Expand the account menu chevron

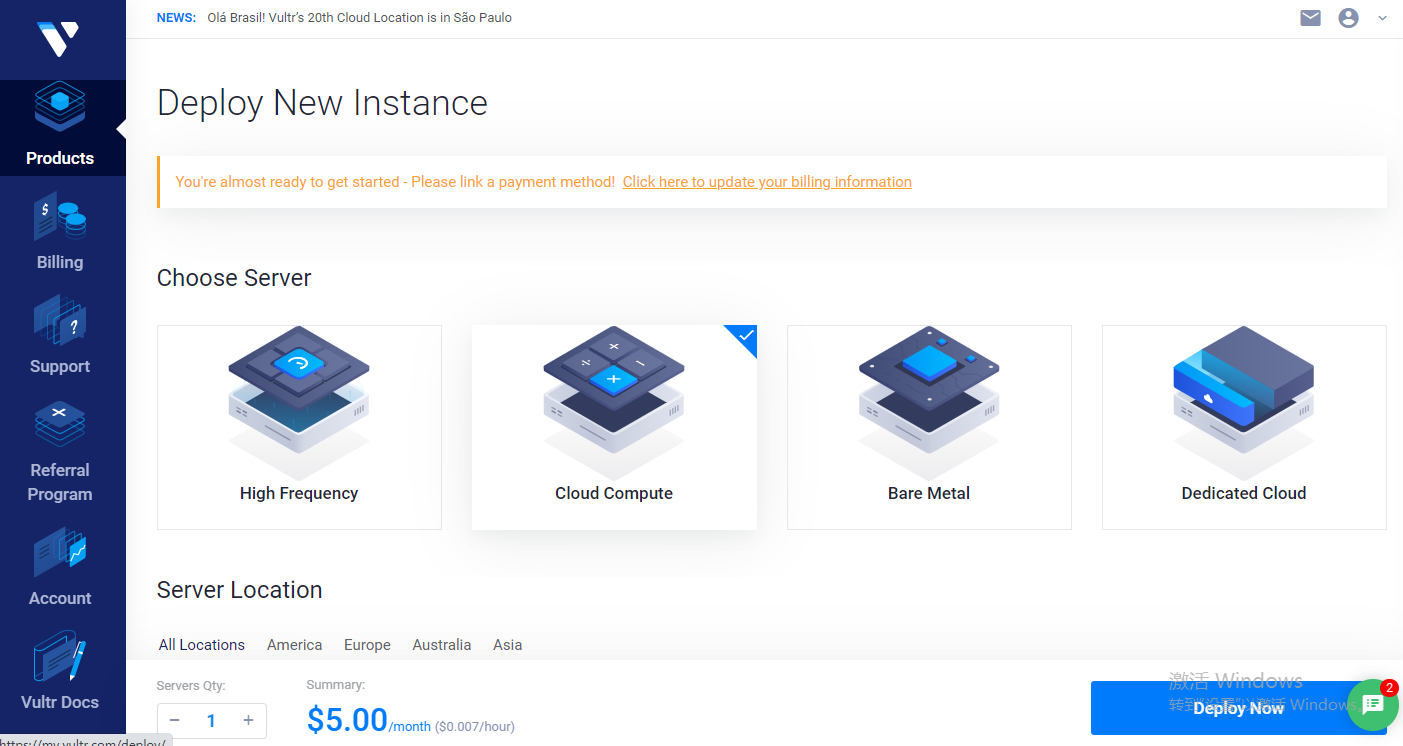coord(1383,18)
